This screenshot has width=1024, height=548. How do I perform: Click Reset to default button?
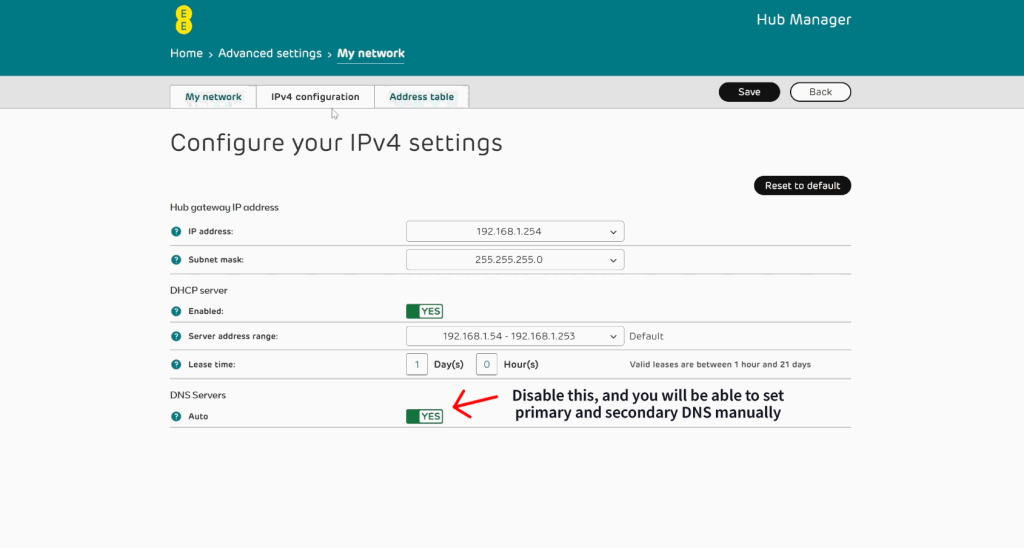click(x=803, y=185)
